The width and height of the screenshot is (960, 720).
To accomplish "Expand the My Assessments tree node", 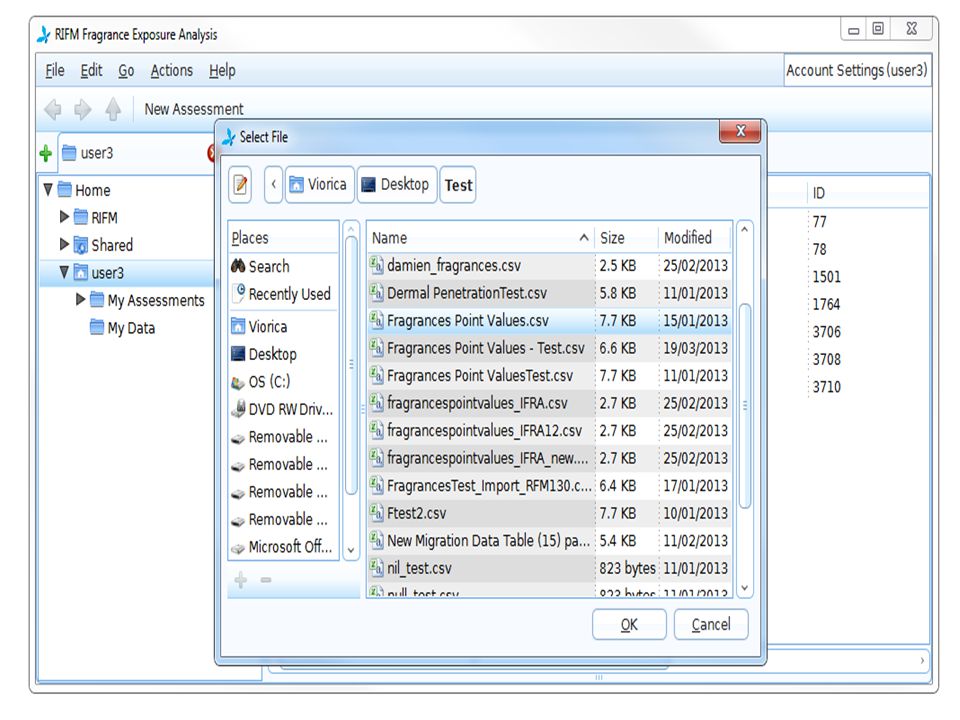I will point(80,299).
